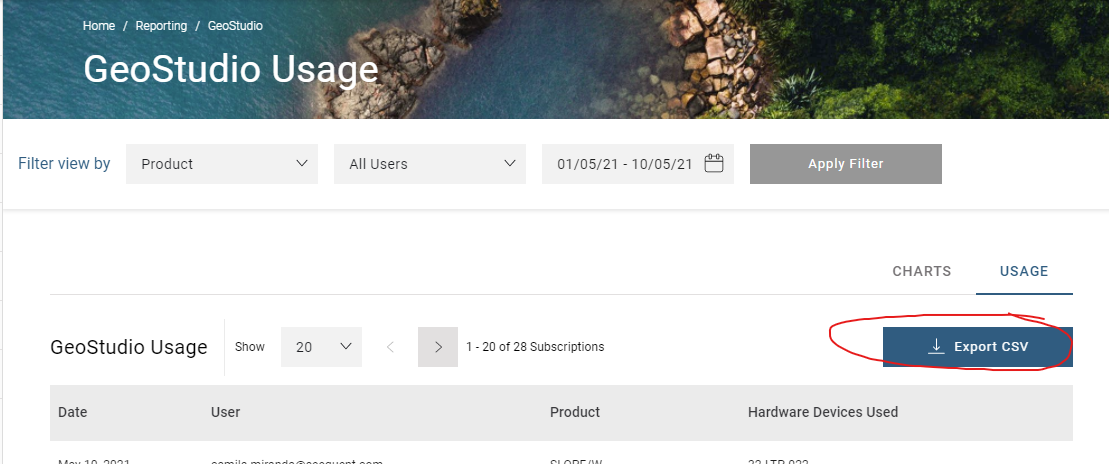Click the GeoStudio Usage page title
Image resolution: width=1109 pixels, height=464 pixels.
coord(231,70)
